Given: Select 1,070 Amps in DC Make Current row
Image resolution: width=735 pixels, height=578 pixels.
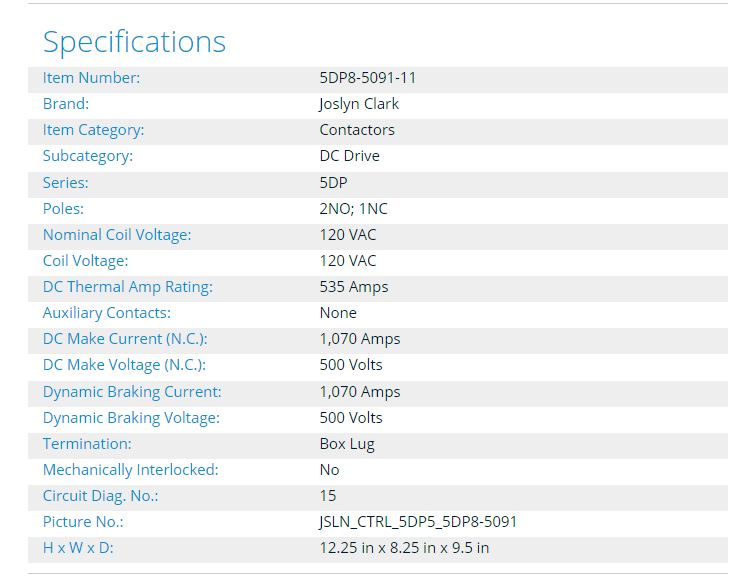Looking at the screenshot, I should click(x=360, y=339).
